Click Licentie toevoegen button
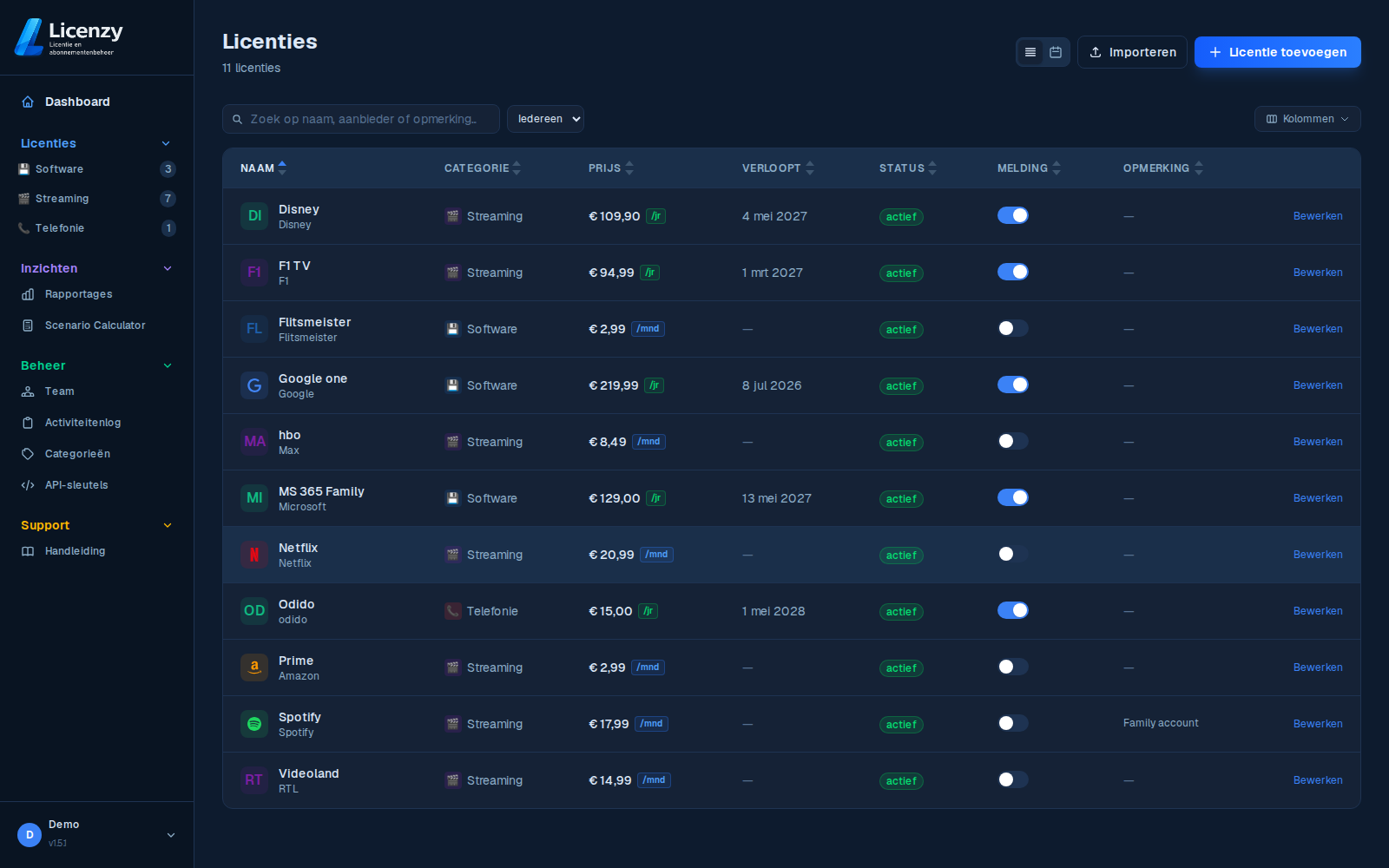 click(1277, 52)
